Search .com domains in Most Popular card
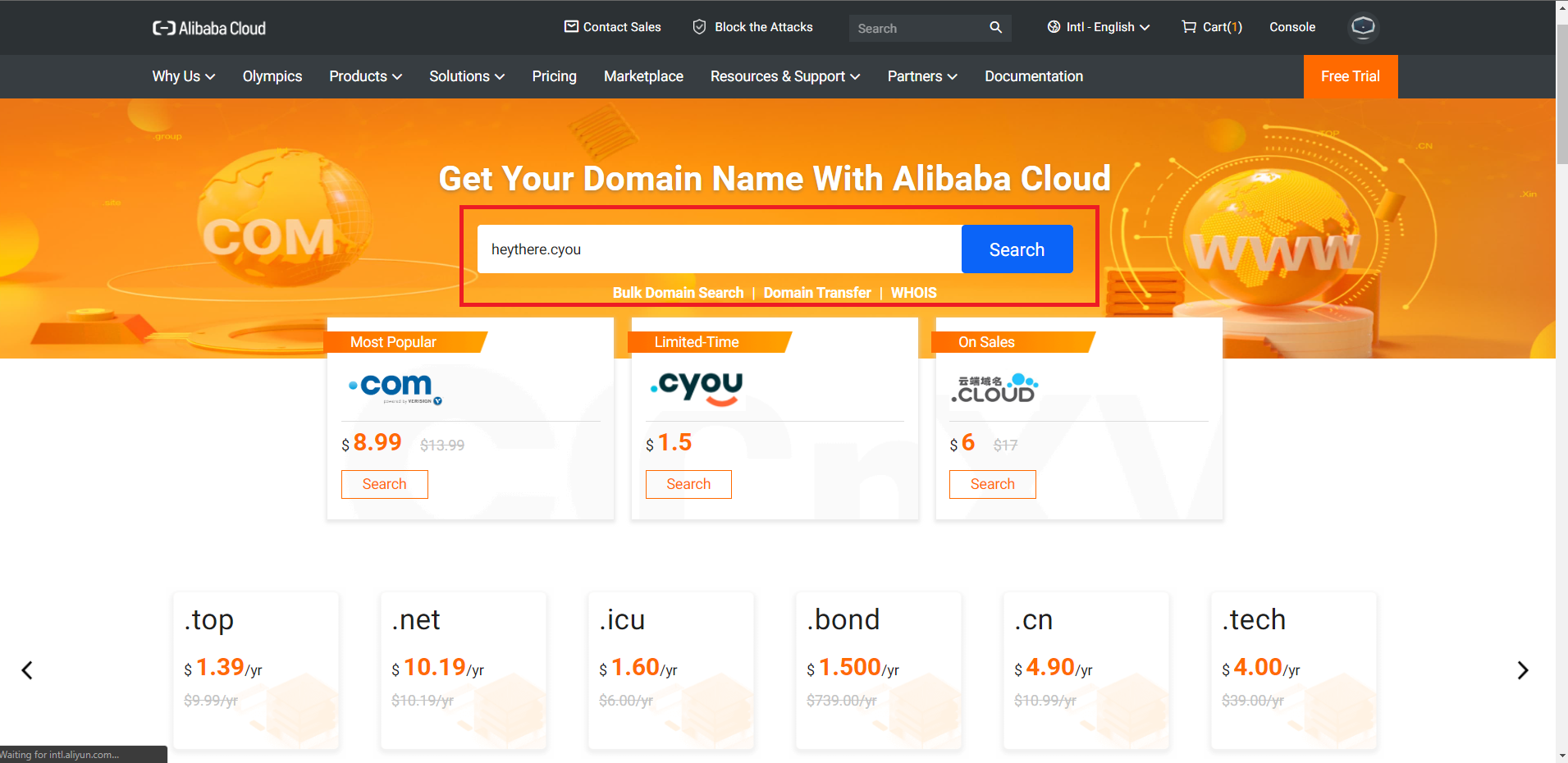The height and width of the screenshot is (763, 1568). pyautogui.click(x=385, y=484)
